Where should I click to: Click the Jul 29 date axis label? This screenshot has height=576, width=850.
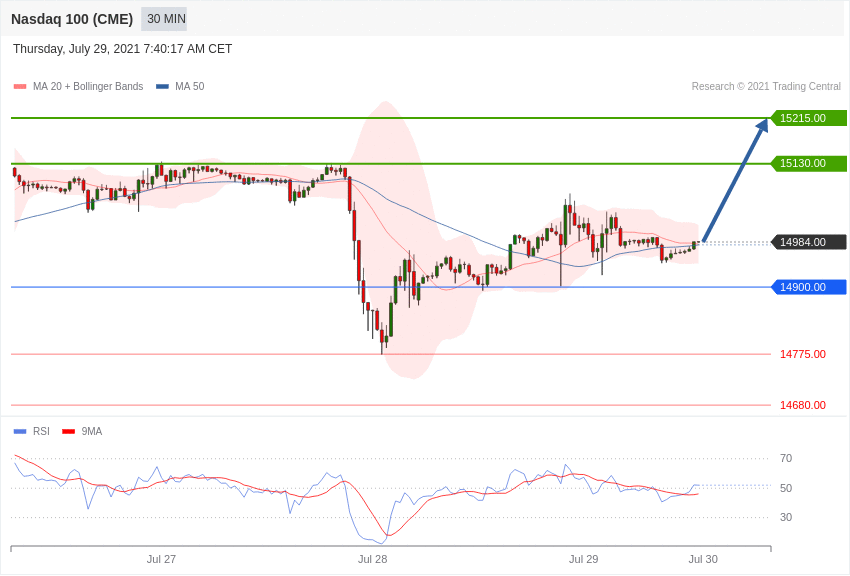[x=583, y=559]
